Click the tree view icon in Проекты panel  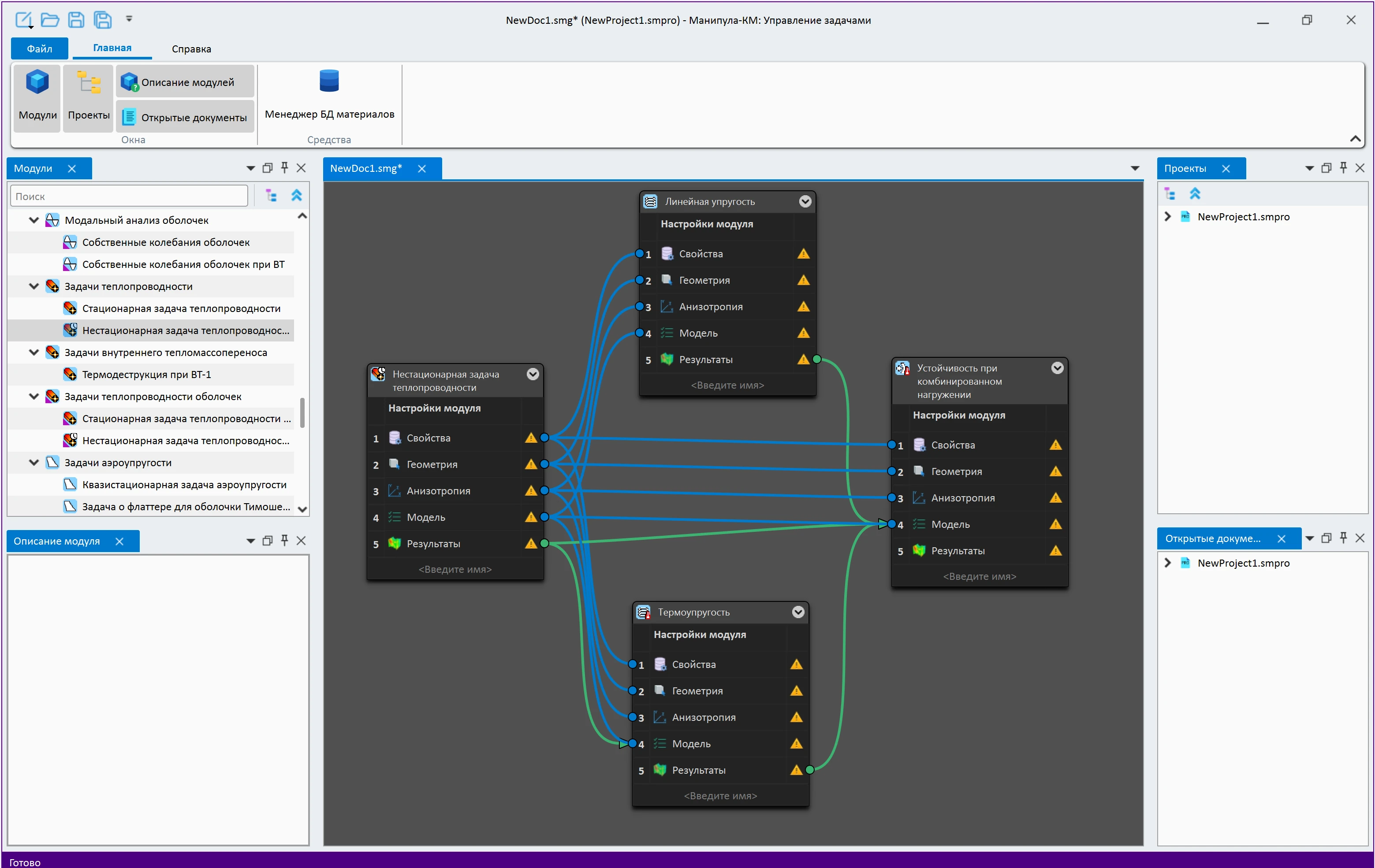click(1170, 194)
